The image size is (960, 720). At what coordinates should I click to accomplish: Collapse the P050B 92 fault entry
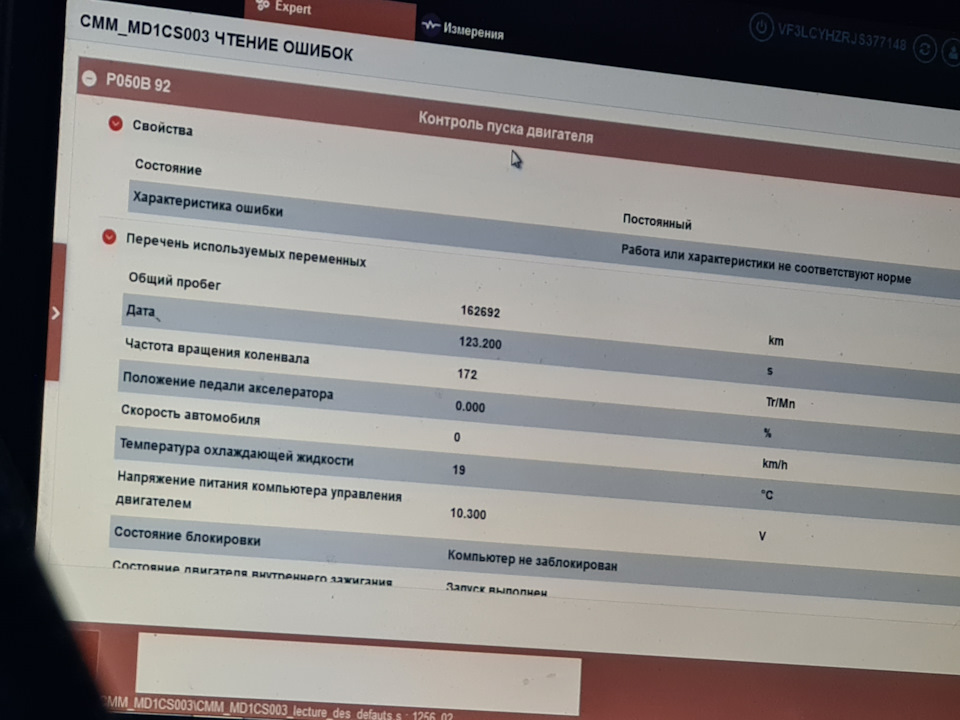[89, 78]
